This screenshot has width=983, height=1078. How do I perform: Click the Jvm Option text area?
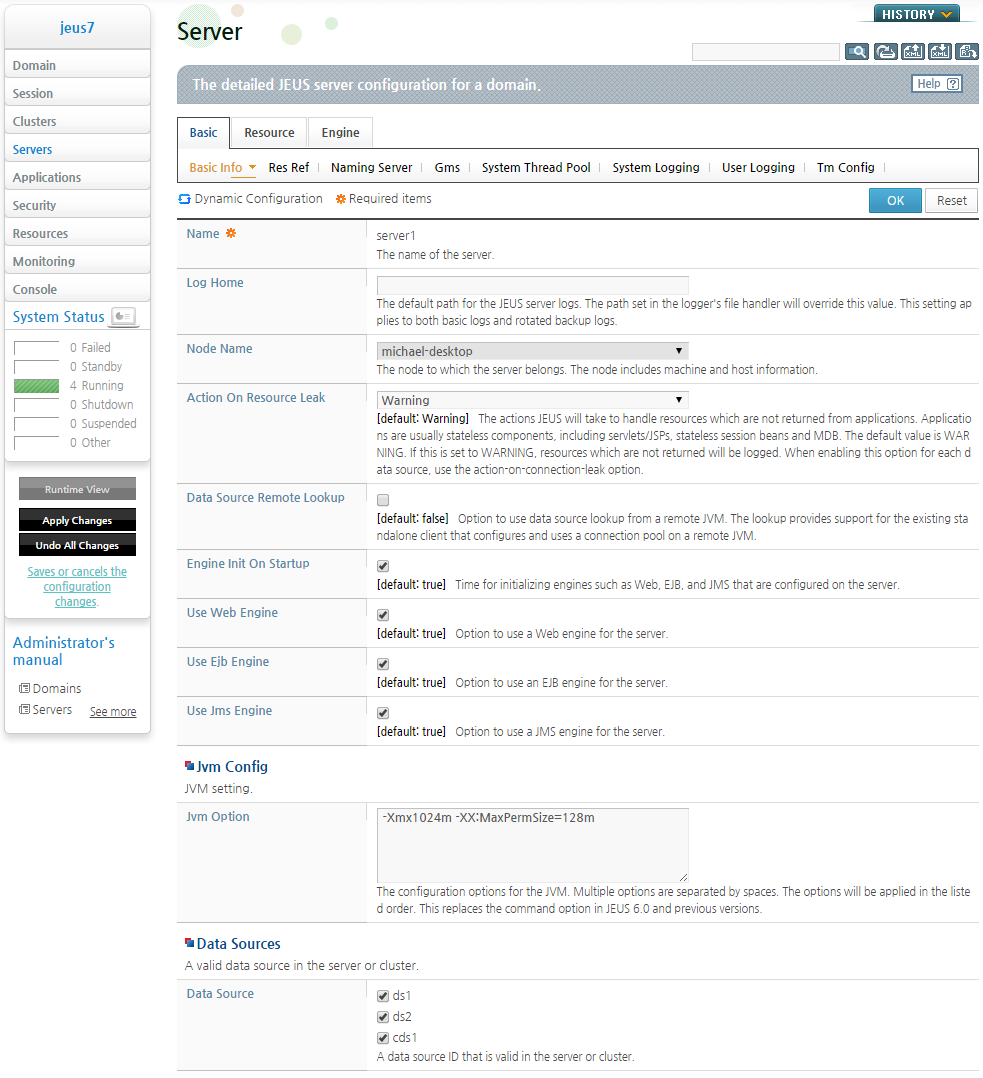(x=533, y=845)
